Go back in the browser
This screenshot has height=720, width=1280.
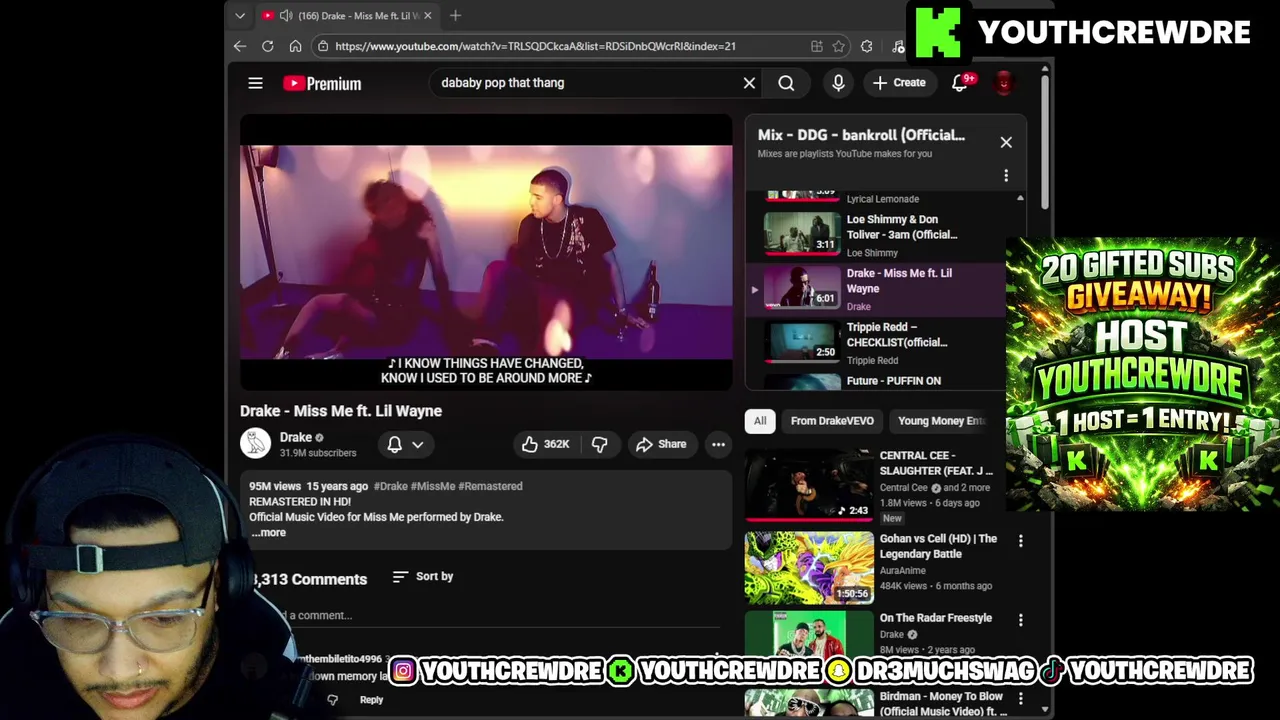point(240,46)
